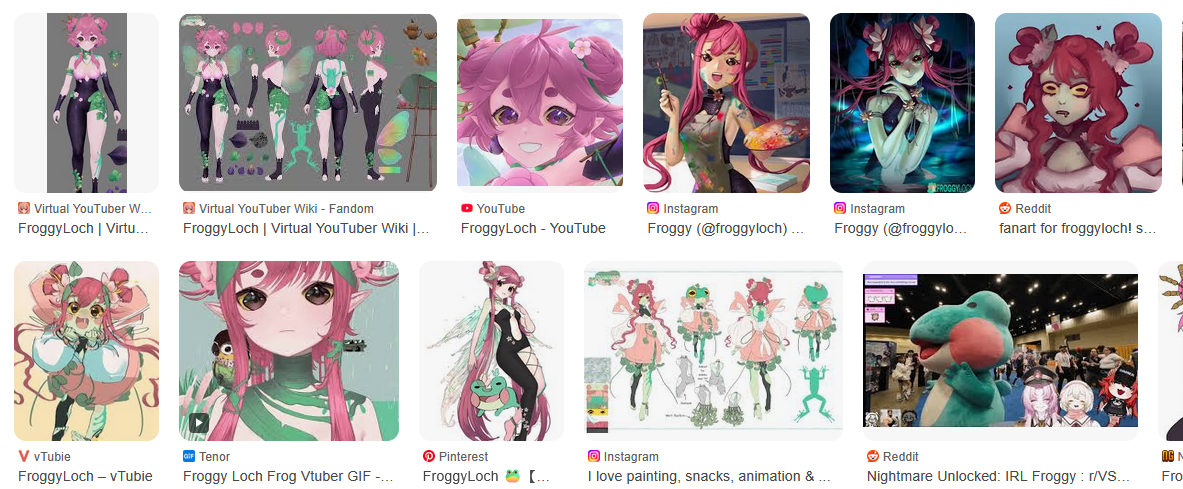Click the Reddit icon beside fanart result
This screenshot has height=489, width=1183.
(x=1004, y=208)
